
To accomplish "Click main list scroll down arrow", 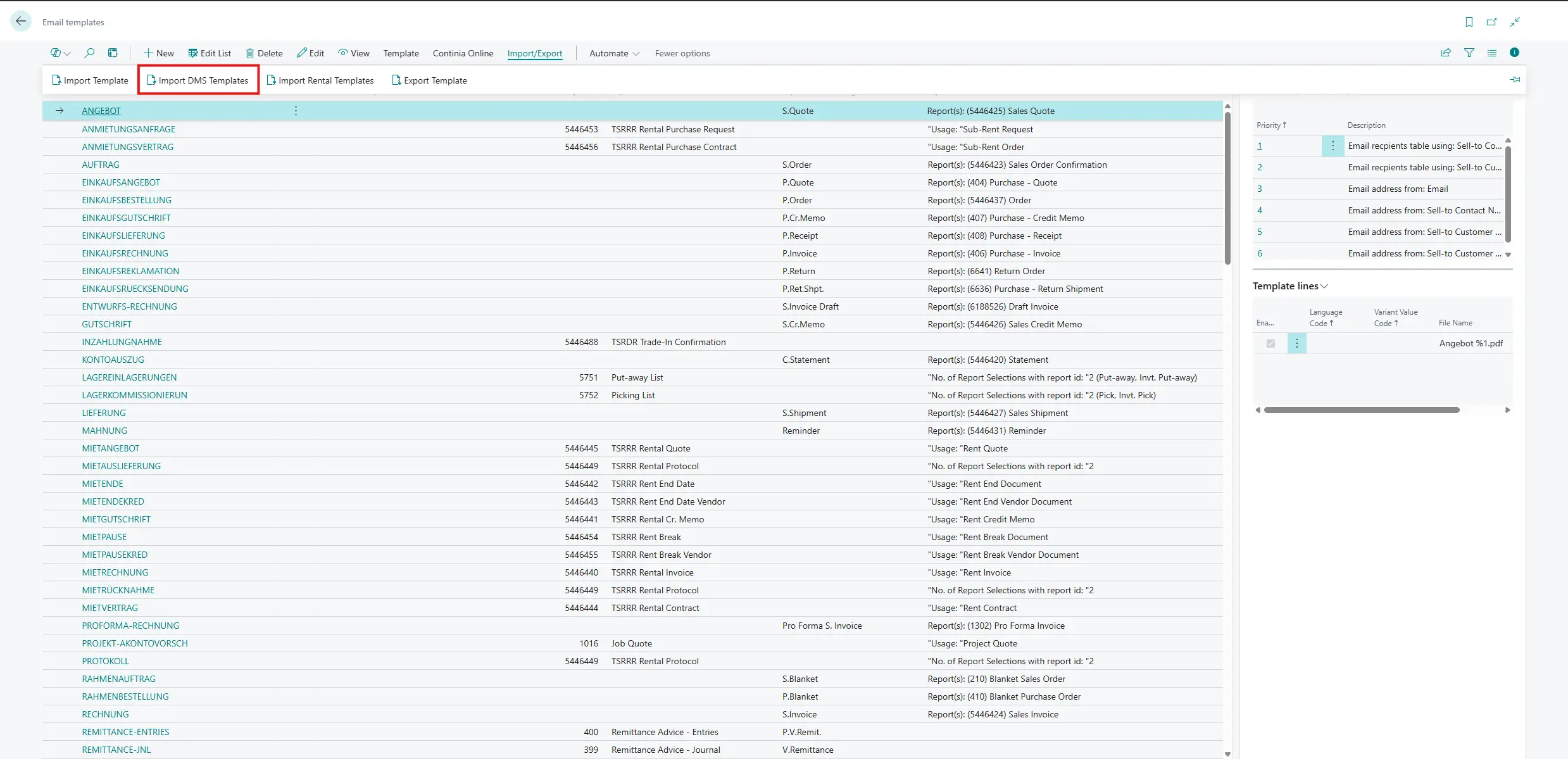I will 1227,754.
